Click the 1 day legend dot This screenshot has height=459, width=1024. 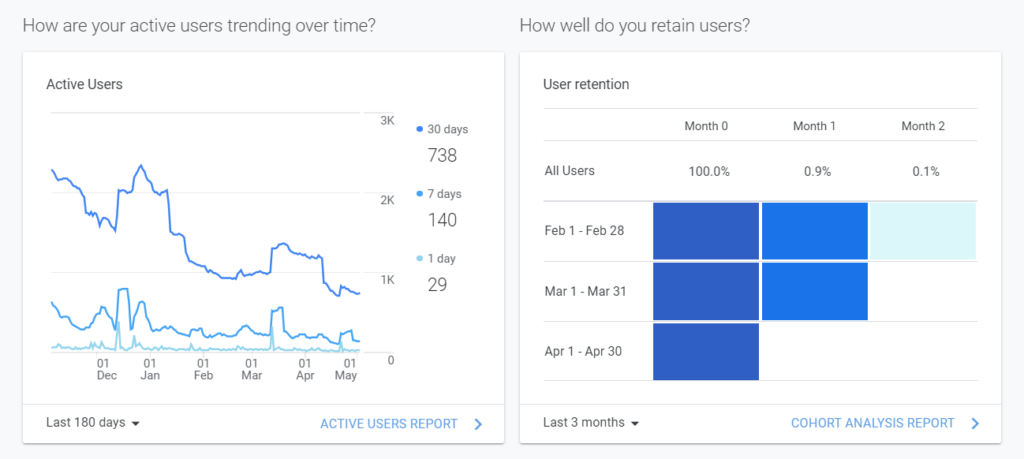point(419,259)
